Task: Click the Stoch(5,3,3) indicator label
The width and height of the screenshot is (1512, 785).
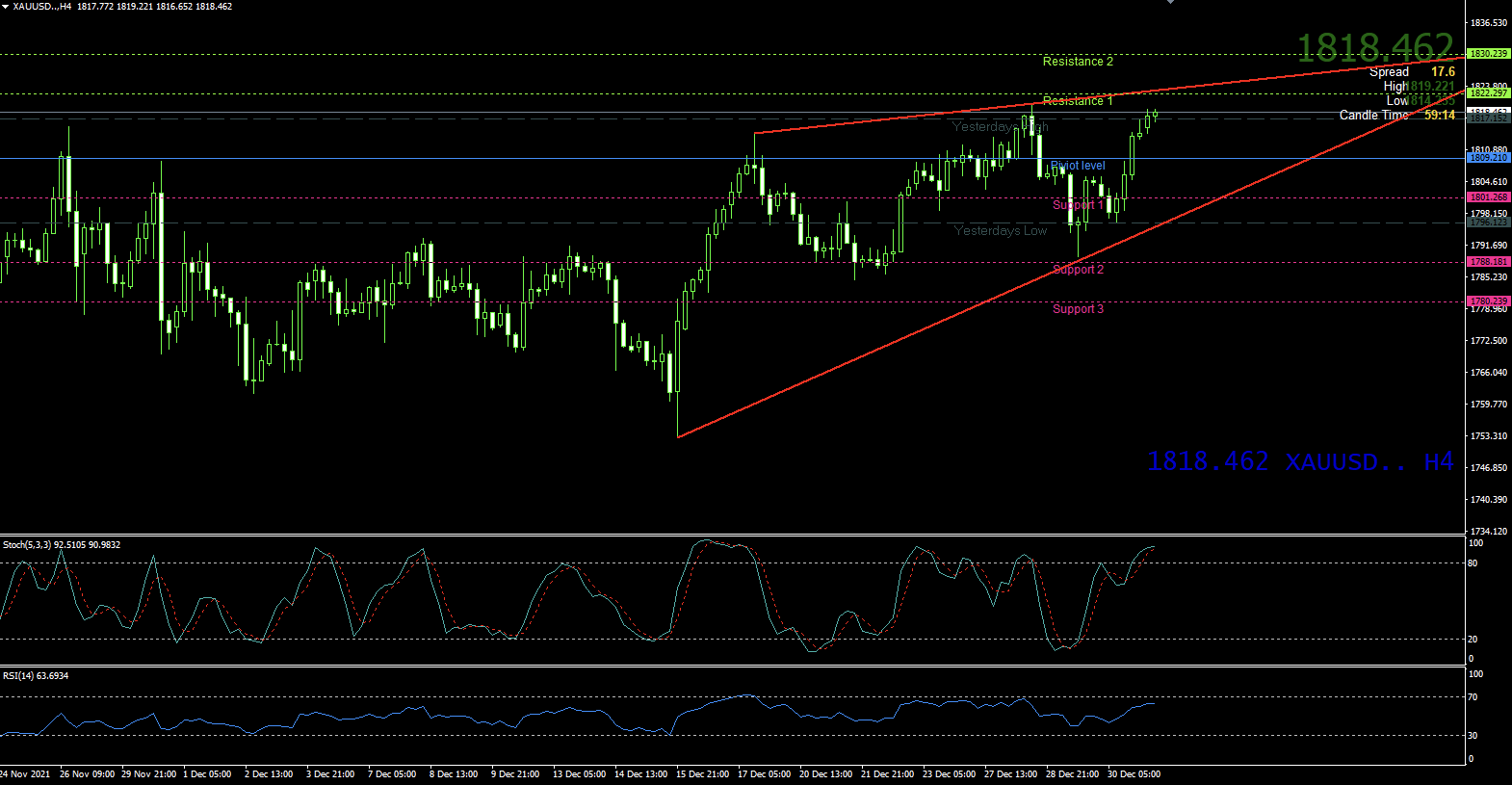Action: coord(62,545)
